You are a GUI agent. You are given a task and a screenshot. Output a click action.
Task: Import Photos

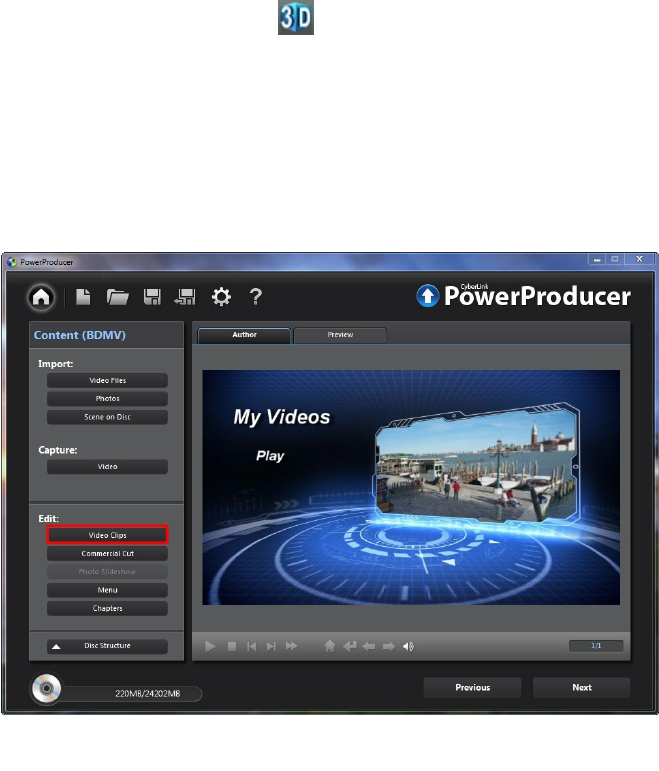107,399
